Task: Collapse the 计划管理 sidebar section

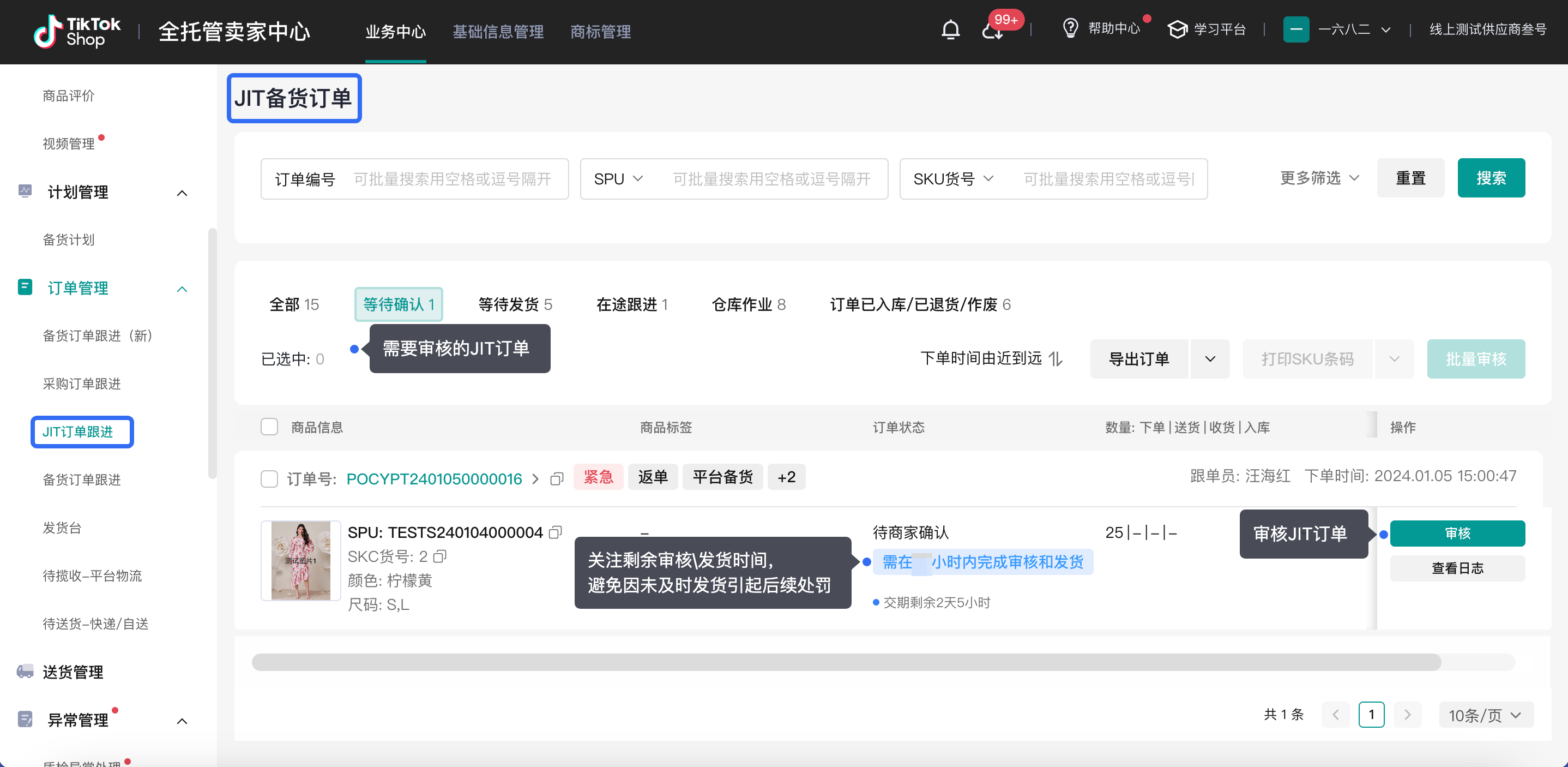Action: (x=182, y=193)
